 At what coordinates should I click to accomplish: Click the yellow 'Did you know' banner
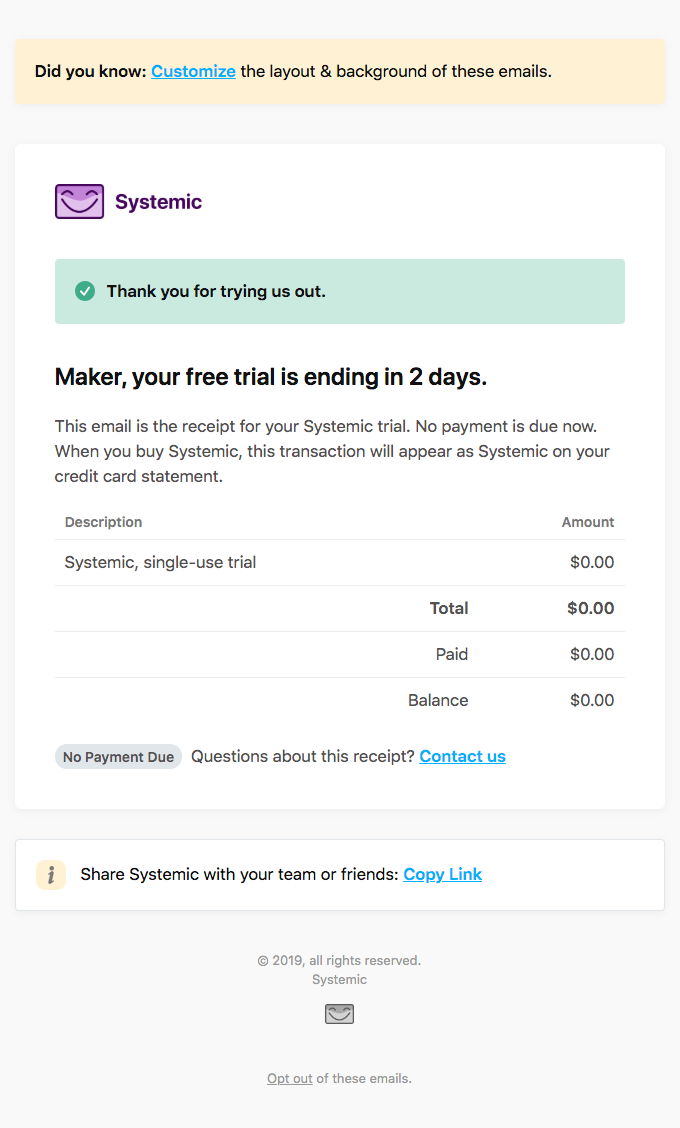tap(340, 71)
